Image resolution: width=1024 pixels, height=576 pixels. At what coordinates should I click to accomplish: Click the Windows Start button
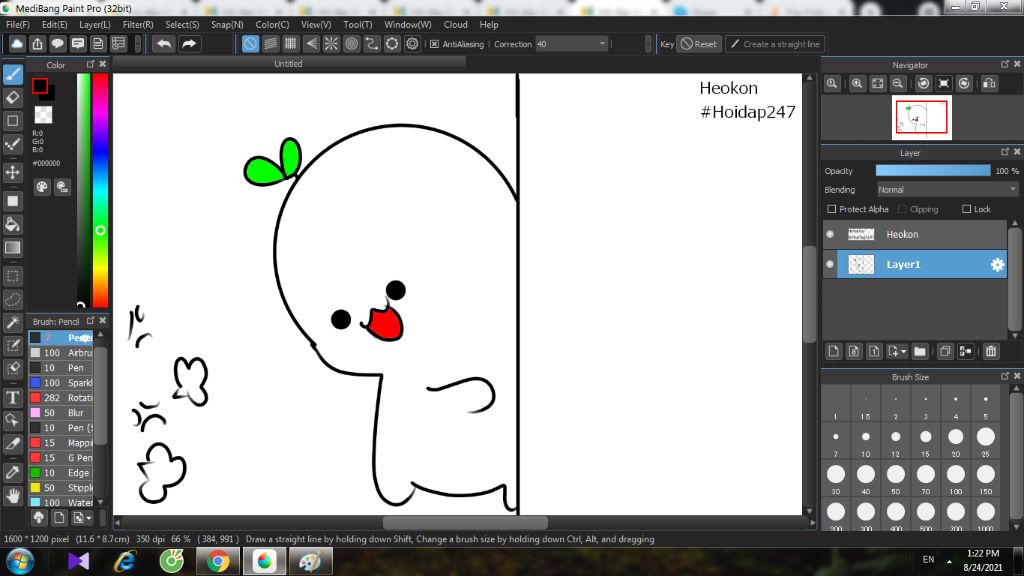20,561
